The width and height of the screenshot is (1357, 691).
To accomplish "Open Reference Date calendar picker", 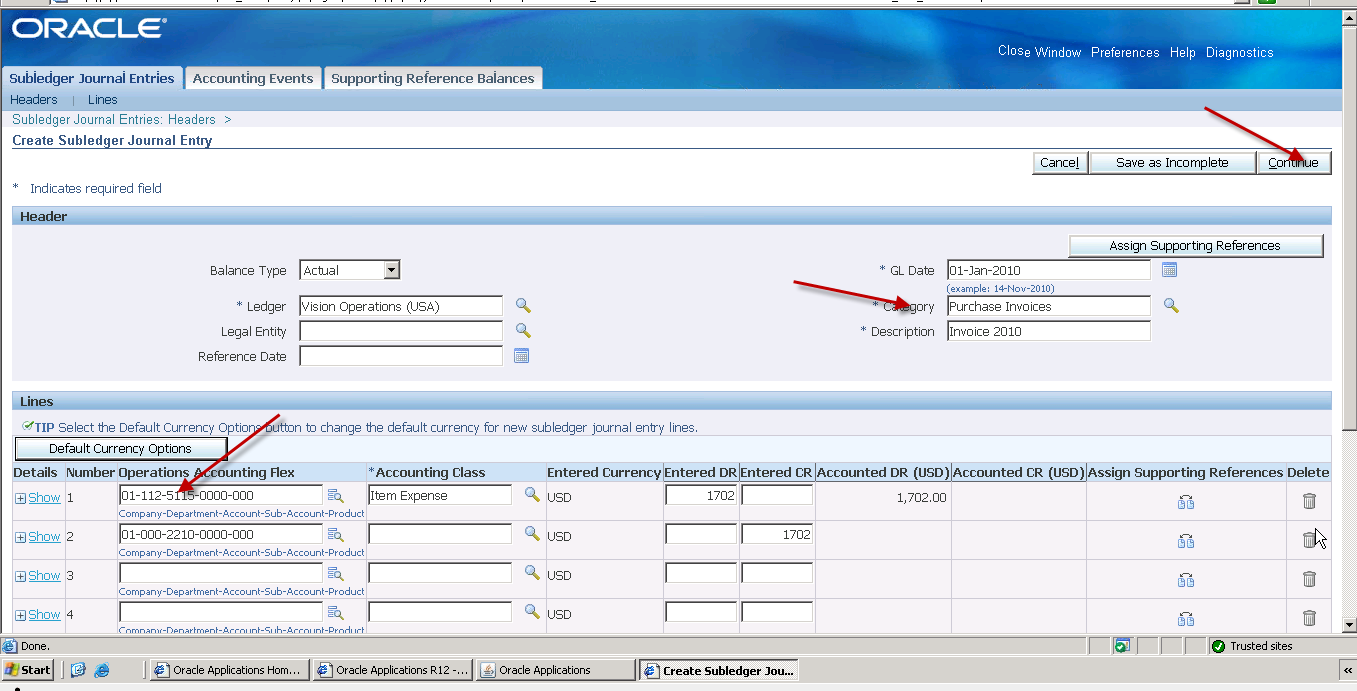I will tap(521, 356).
